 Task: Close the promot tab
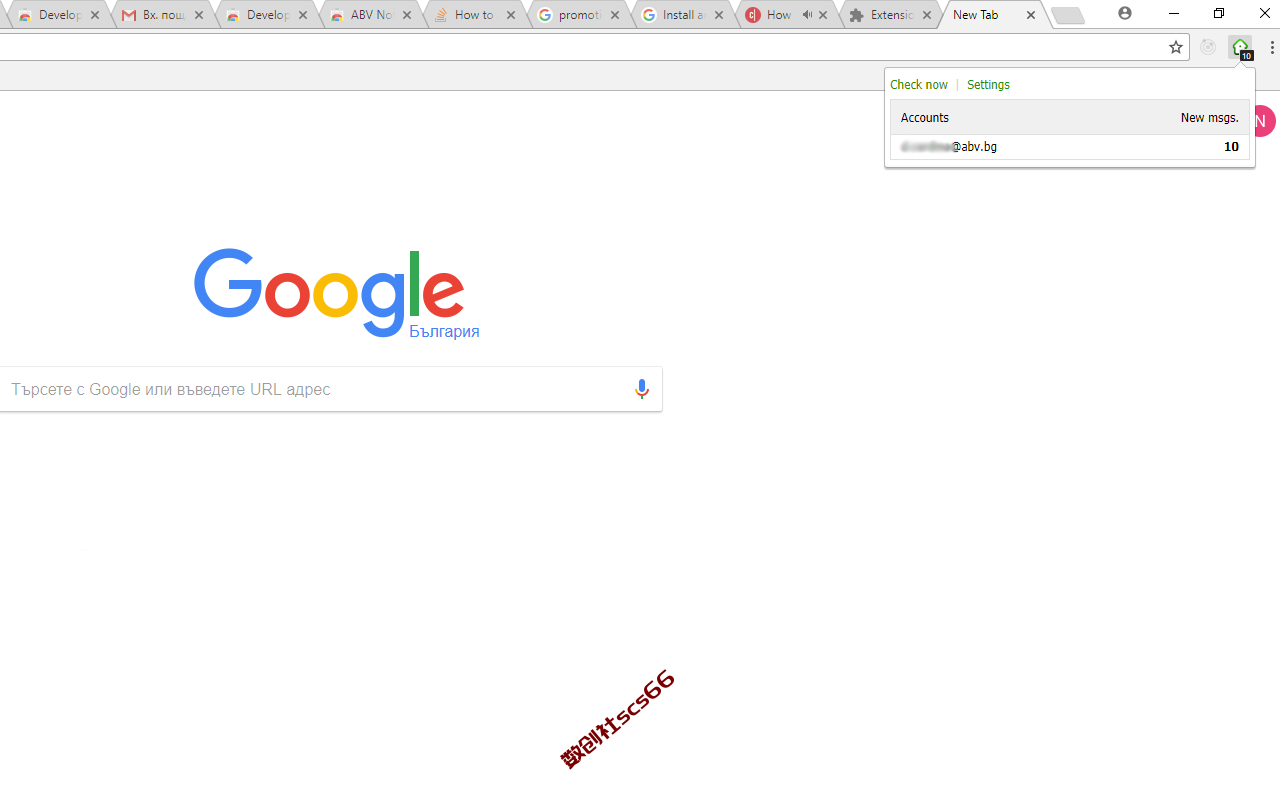[x=615, y=15]
